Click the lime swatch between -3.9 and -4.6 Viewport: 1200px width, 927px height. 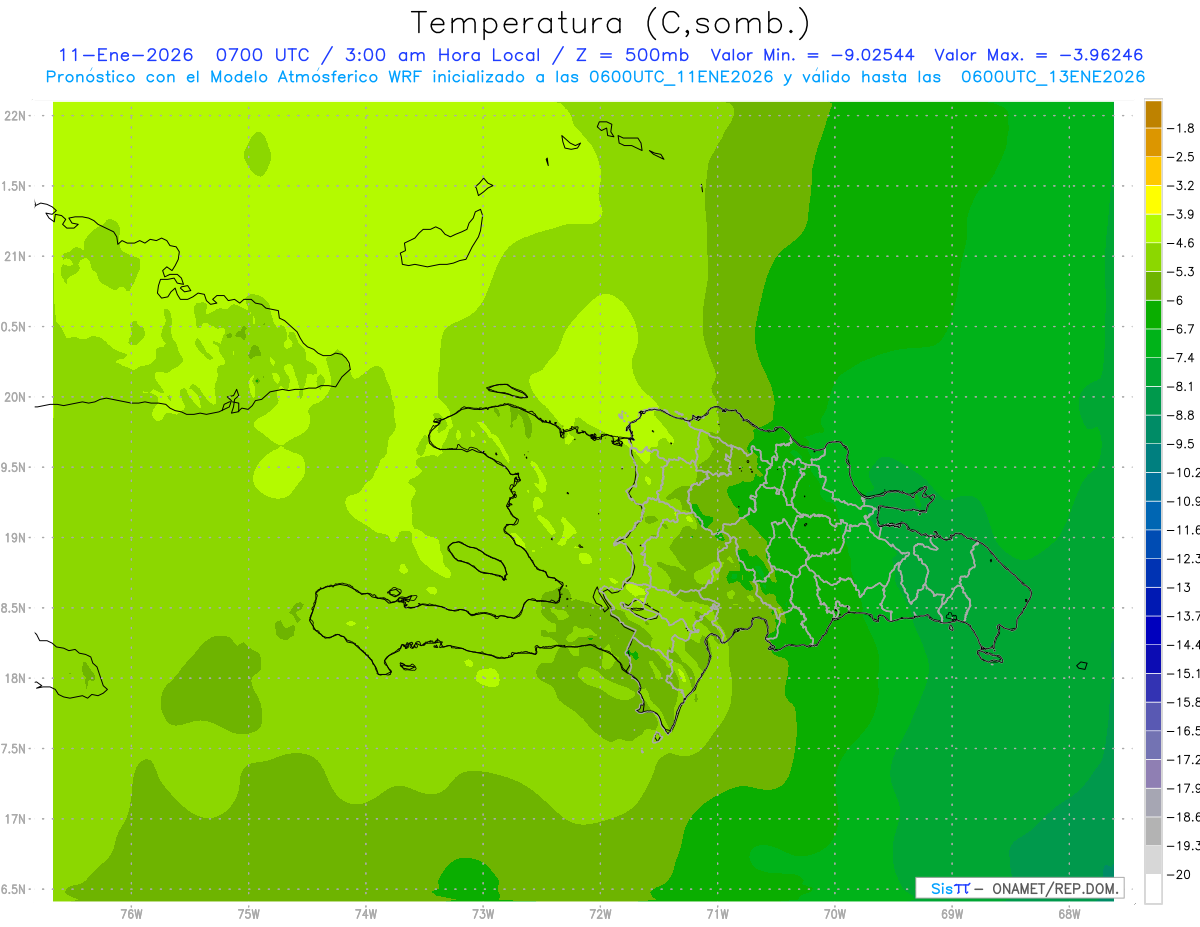tap(1153, 229)
